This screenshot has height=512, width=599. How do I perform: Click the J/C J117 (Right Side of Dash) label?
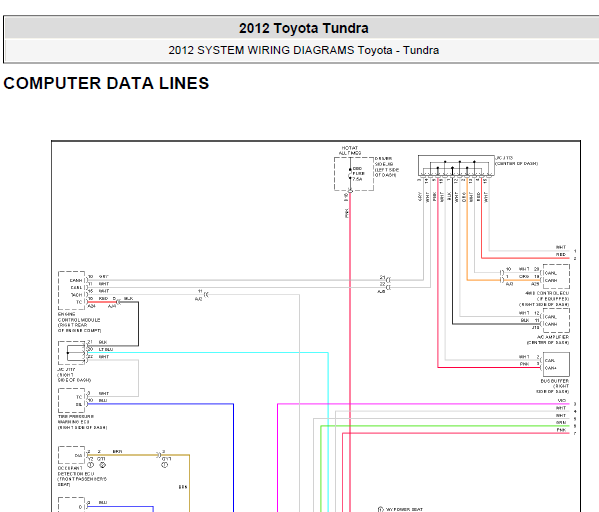pyautogui.click(x=74, y=375)
